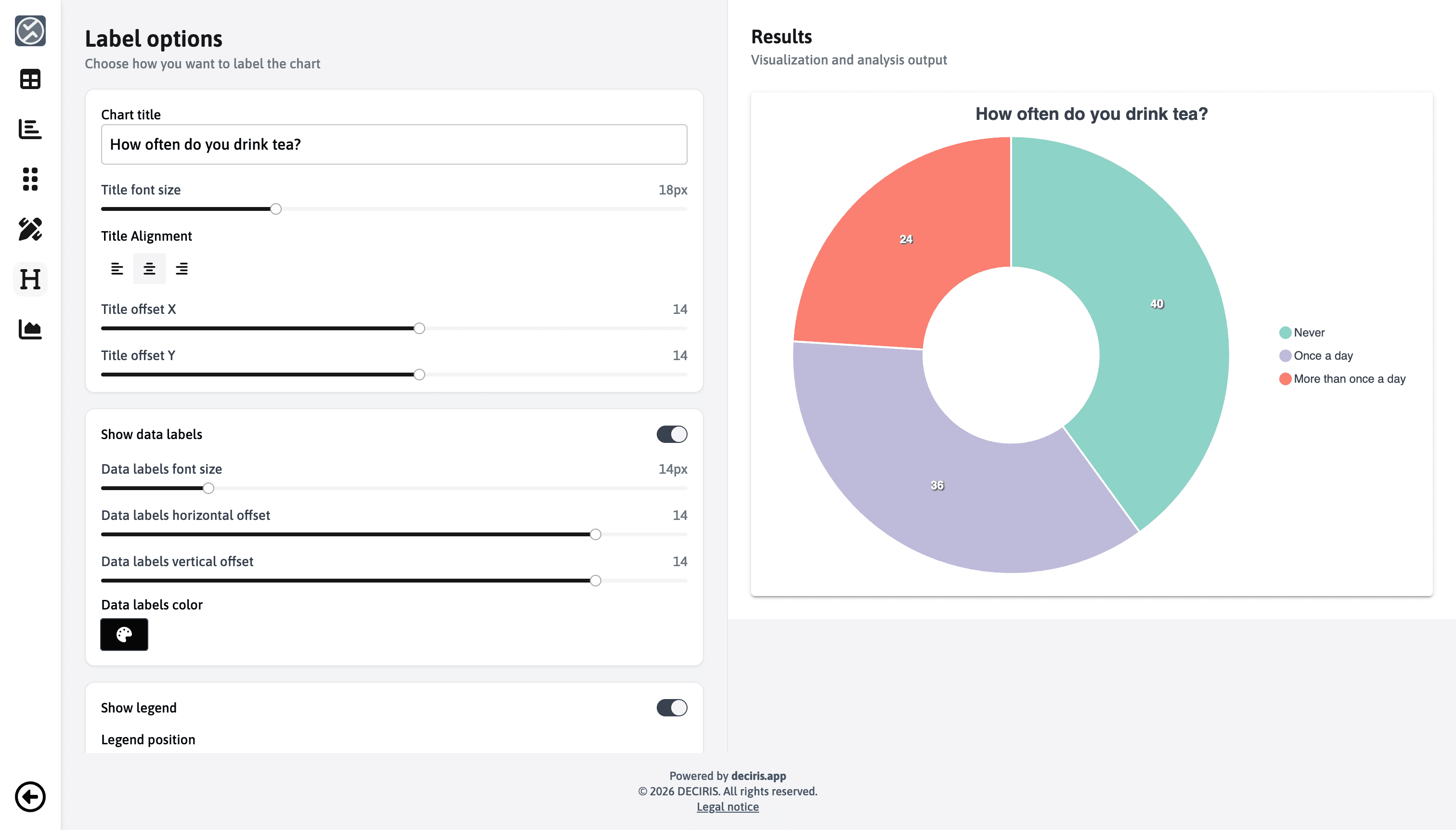
Task: Click the Title font size slider handle
Action: click(x=276, y=209)
